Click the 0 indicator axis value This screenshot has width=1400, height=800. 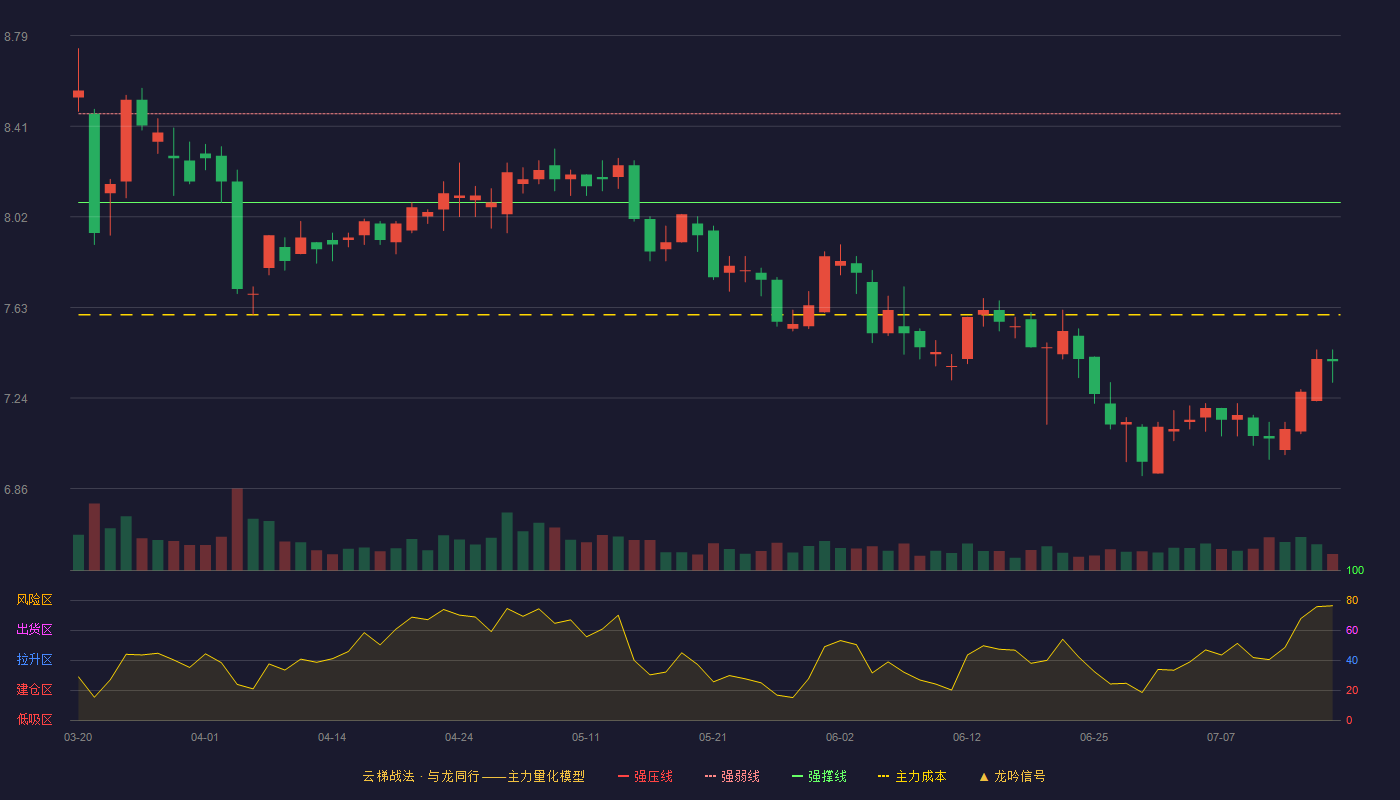point(1349,720)
